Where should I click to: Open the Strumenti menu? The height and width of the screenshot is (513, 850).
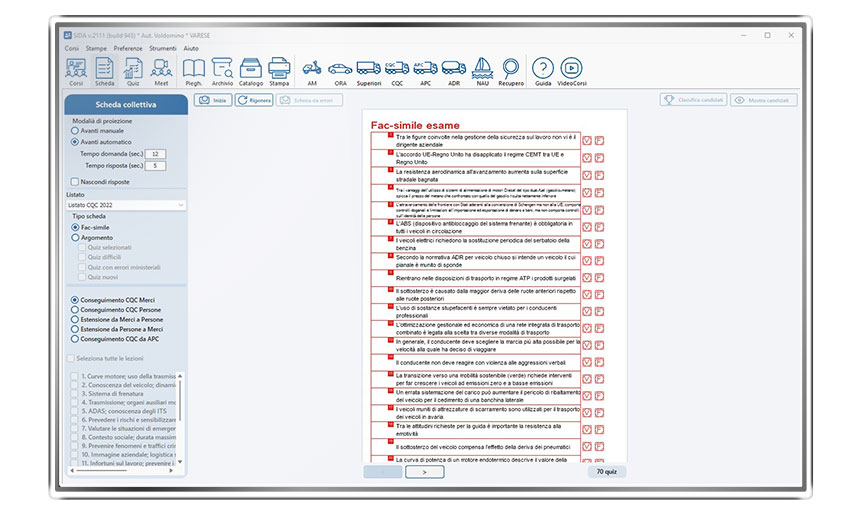[x=163, y=48]
